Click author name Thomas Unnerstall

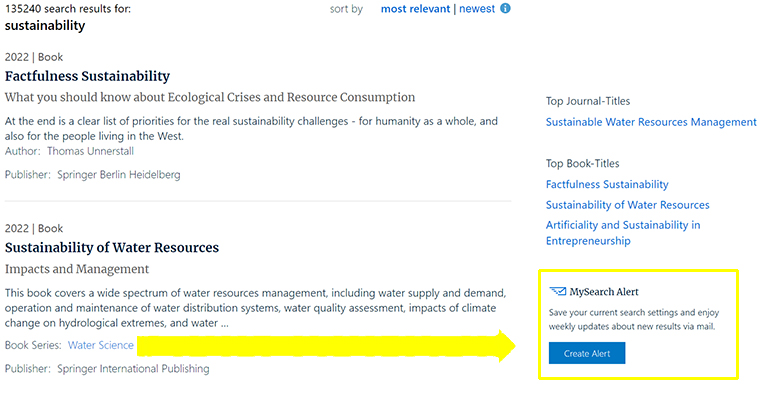click(x=91, y=151)
